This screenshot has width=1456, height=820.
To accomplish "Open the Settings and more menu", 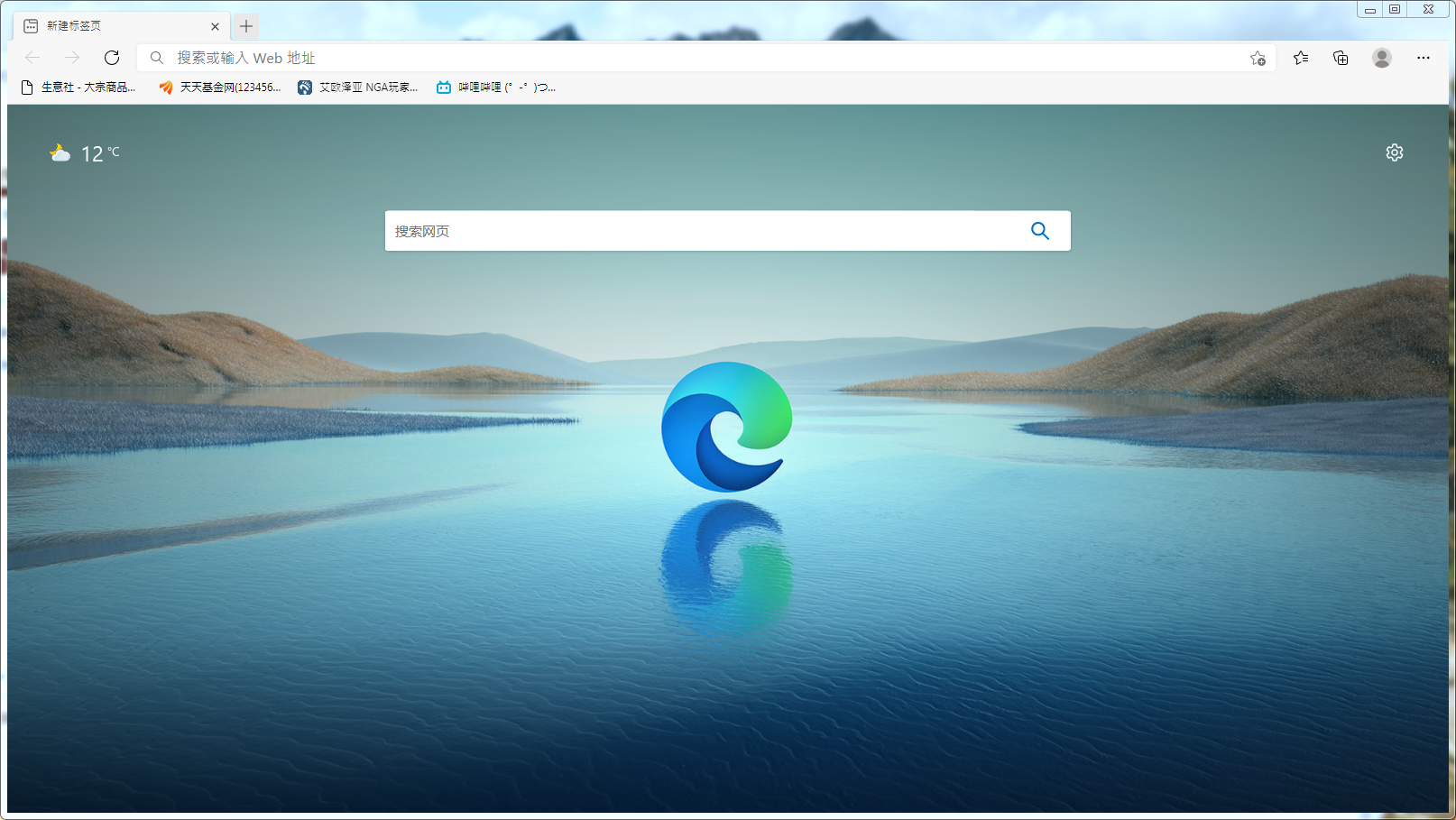I will (x=1424, y=58).
